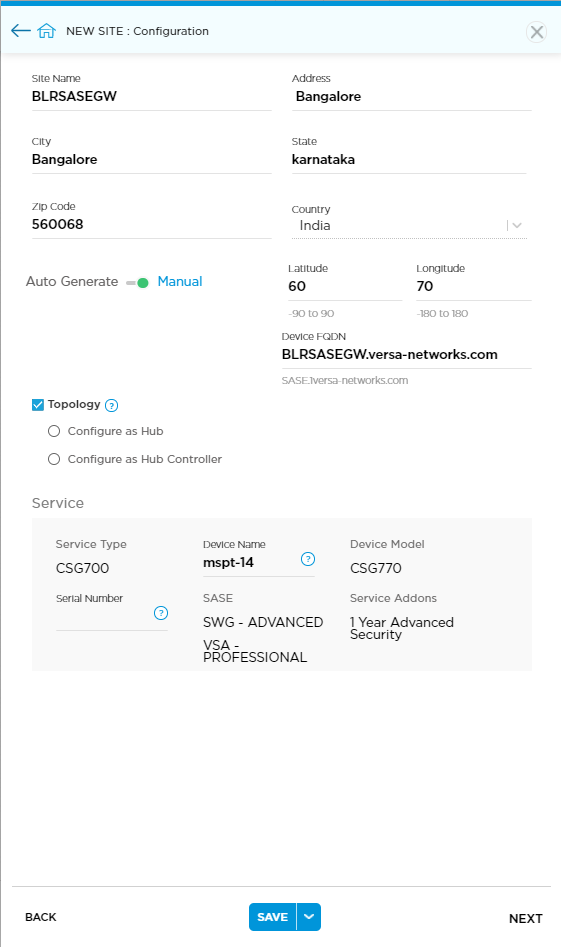Click 1 Year Advanced Security addon text
Screen dimensions: 561x947
click(x=402, y=628)
